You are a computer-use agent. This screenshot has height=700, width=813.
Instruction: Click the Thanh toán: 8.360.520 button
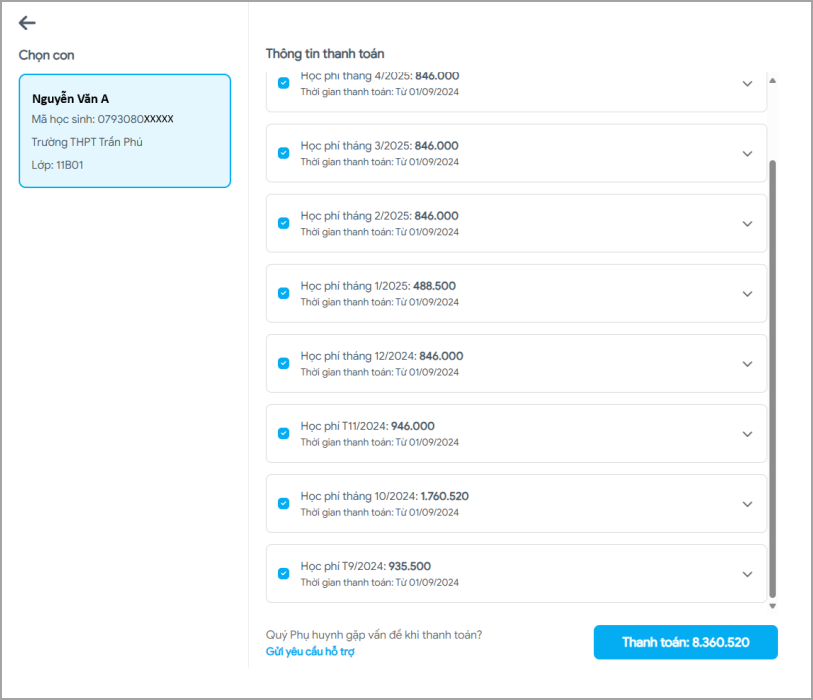685,642
